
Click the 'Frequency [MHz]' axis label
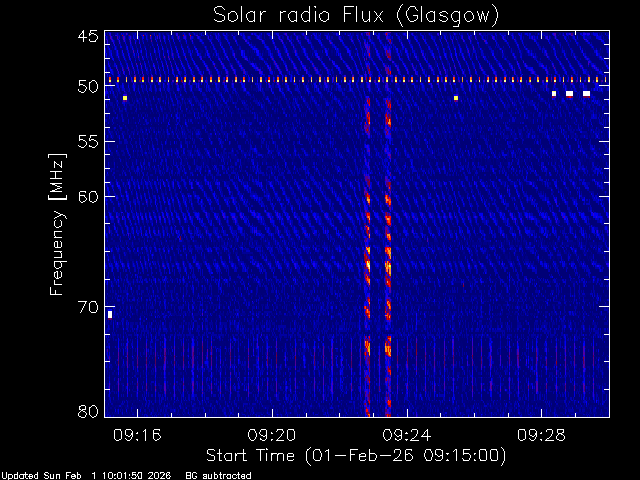pyautogui.click(x=57, y=224)
